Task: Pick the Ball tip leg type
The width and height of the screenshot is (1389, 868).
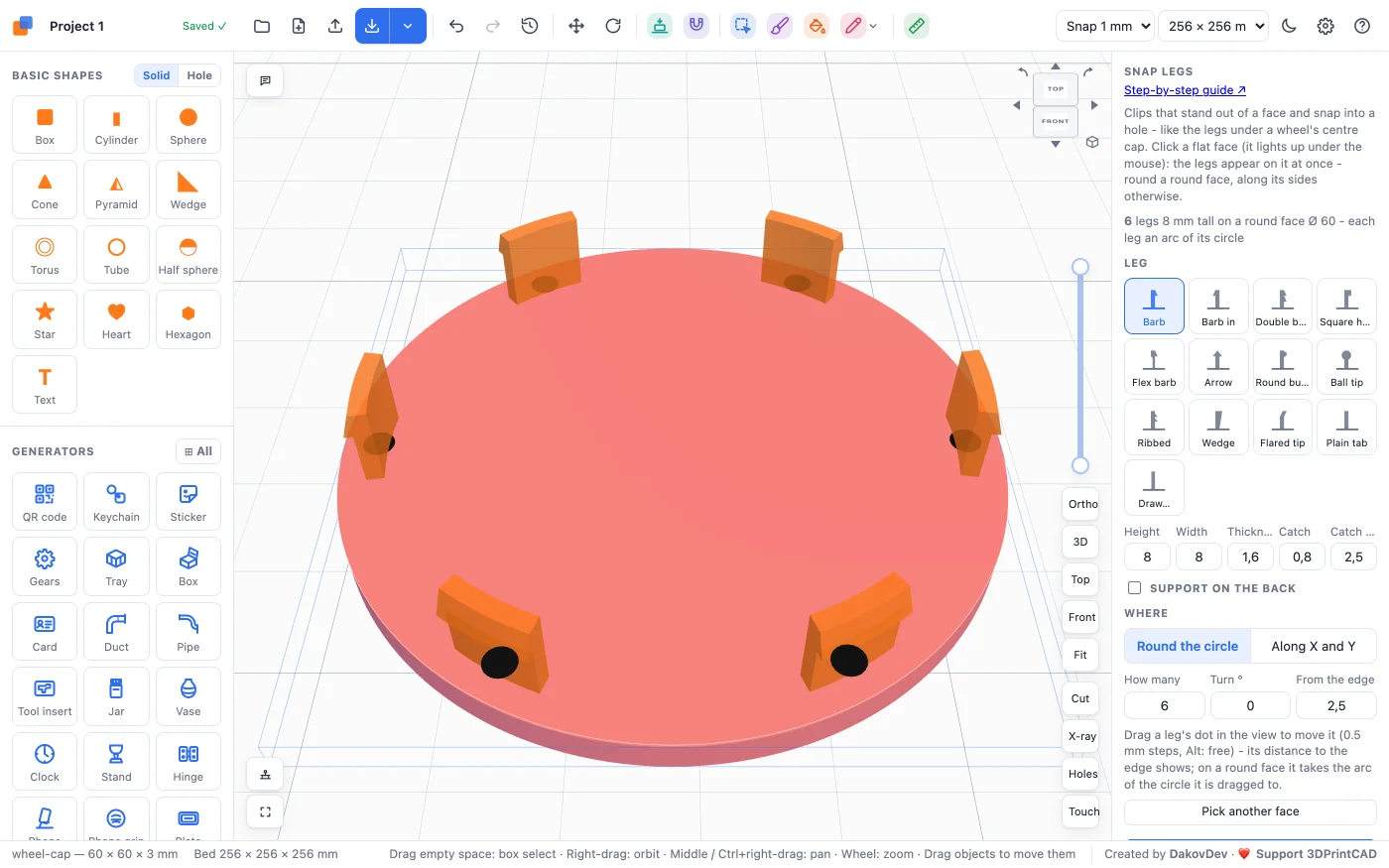Action: 1346,366
